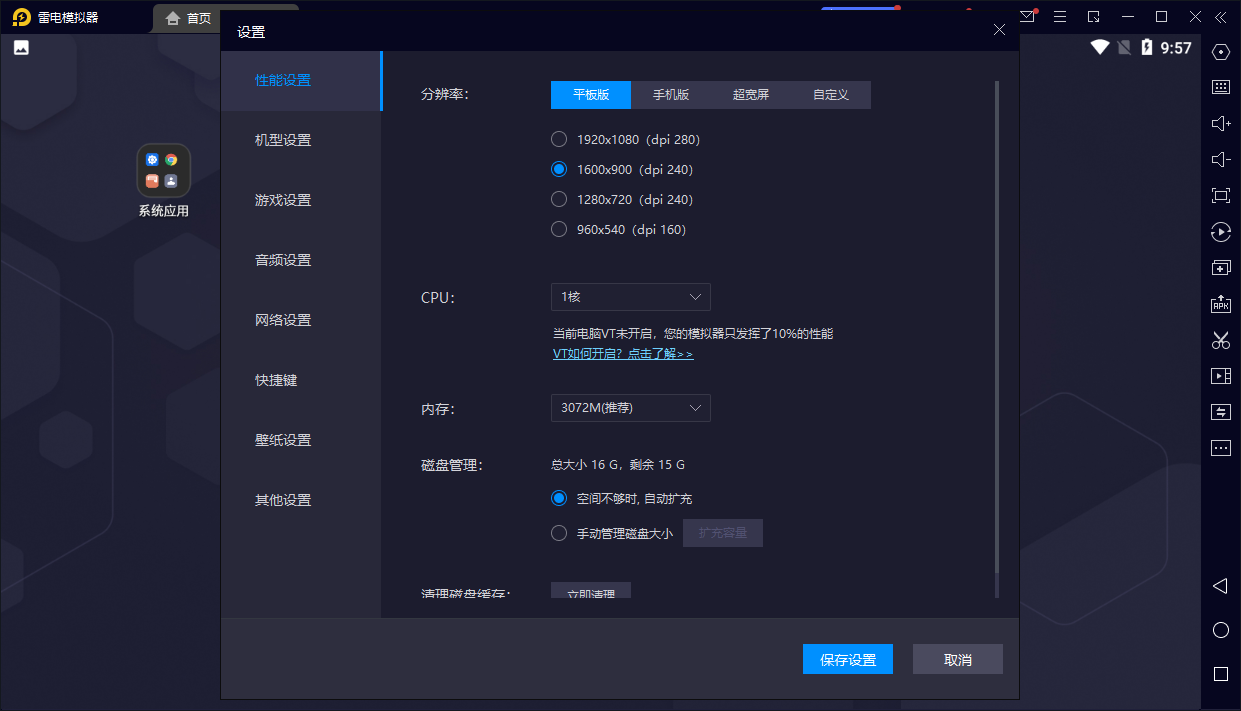Screen dimensions: 1241x711
Task: Choose 空间不够时, 自动扩充 disk option
Action: point(559,498)
